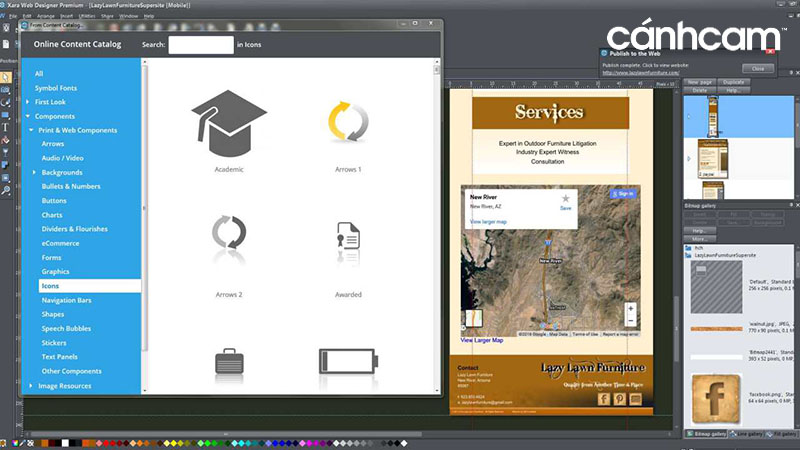Switch to Bitmap gallery tab
This screenshot has width=800, height=450.
point(706,434)
